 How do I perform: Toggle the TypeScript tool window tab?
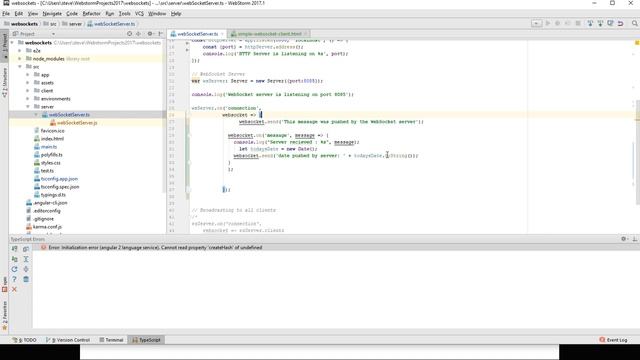tap(147, 340)
